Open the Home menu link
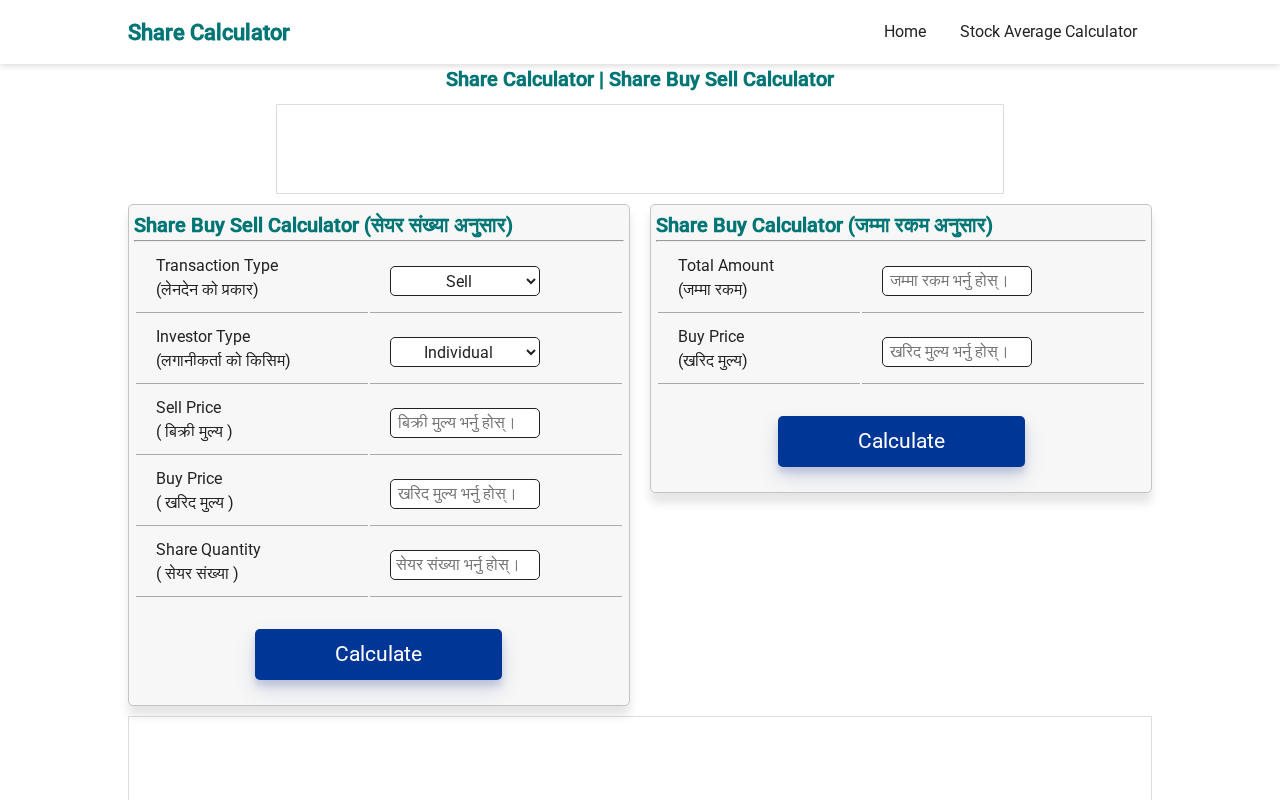1280x800 pixels. pos(905,32)
